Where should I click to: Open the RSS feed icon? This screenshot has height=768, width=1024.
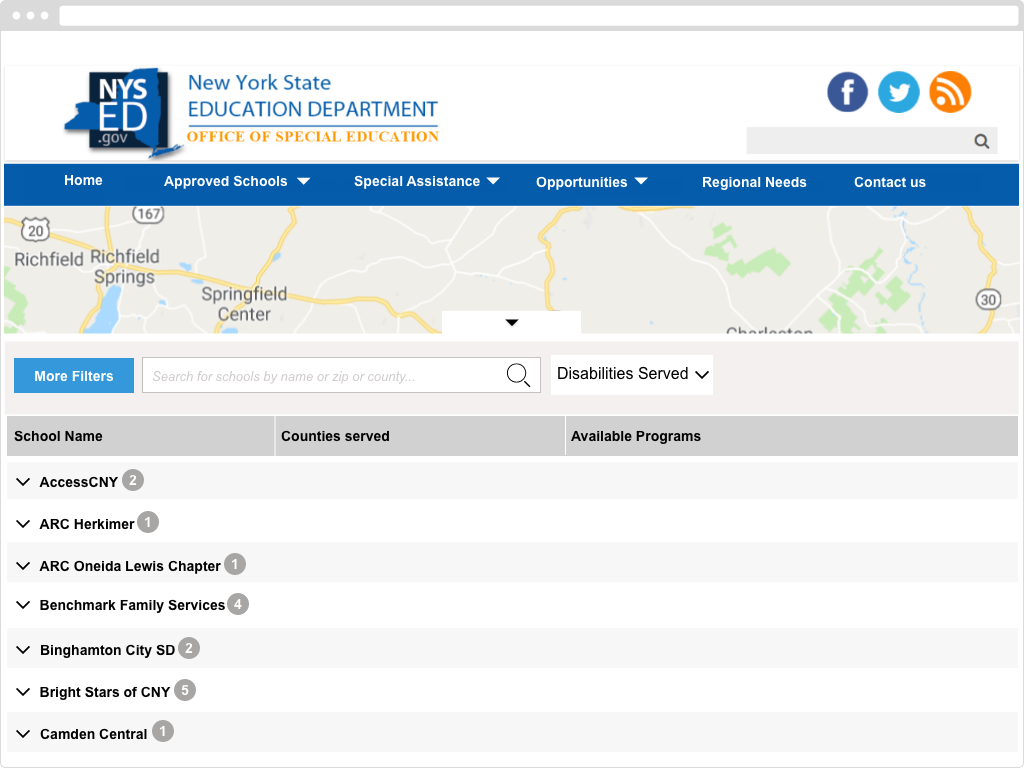point(950,92)
